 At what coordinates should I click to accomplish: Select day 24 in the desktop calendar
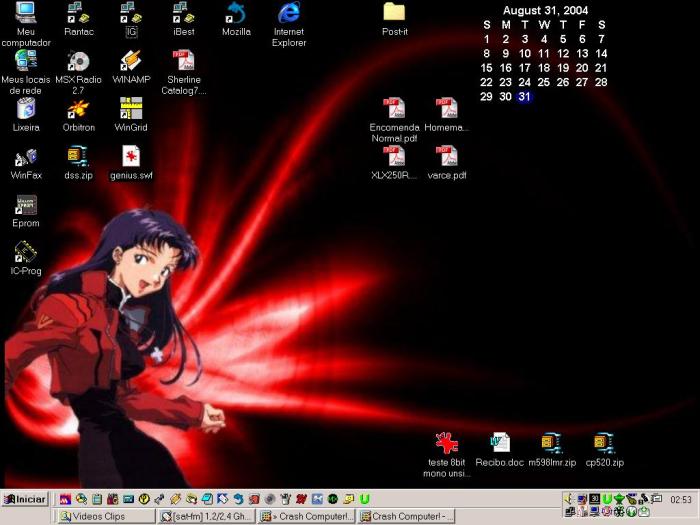pos(524,82)
